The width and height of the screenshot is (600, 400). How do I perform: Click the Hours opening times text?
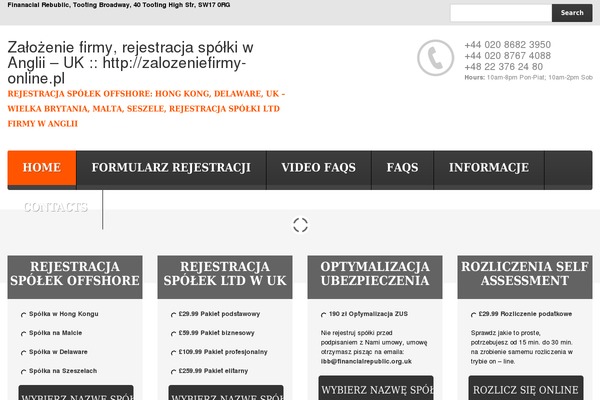(x=528, y=77)
